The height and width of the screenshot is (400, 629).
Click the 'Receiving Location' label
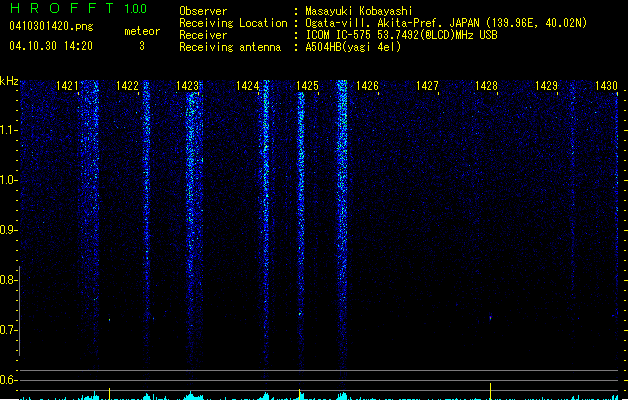(x=233, y=23)
